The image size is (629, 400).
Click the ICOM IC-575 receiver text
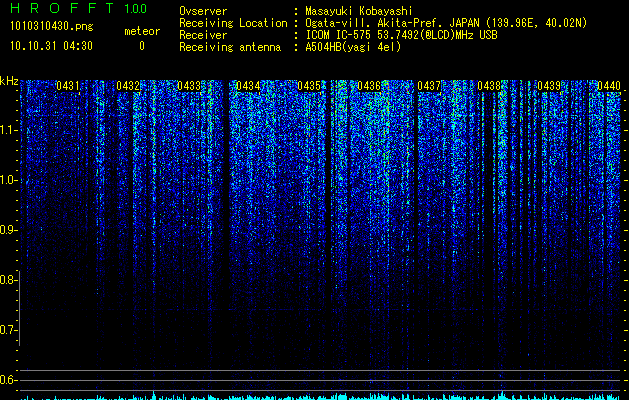[x=402, y=35]
